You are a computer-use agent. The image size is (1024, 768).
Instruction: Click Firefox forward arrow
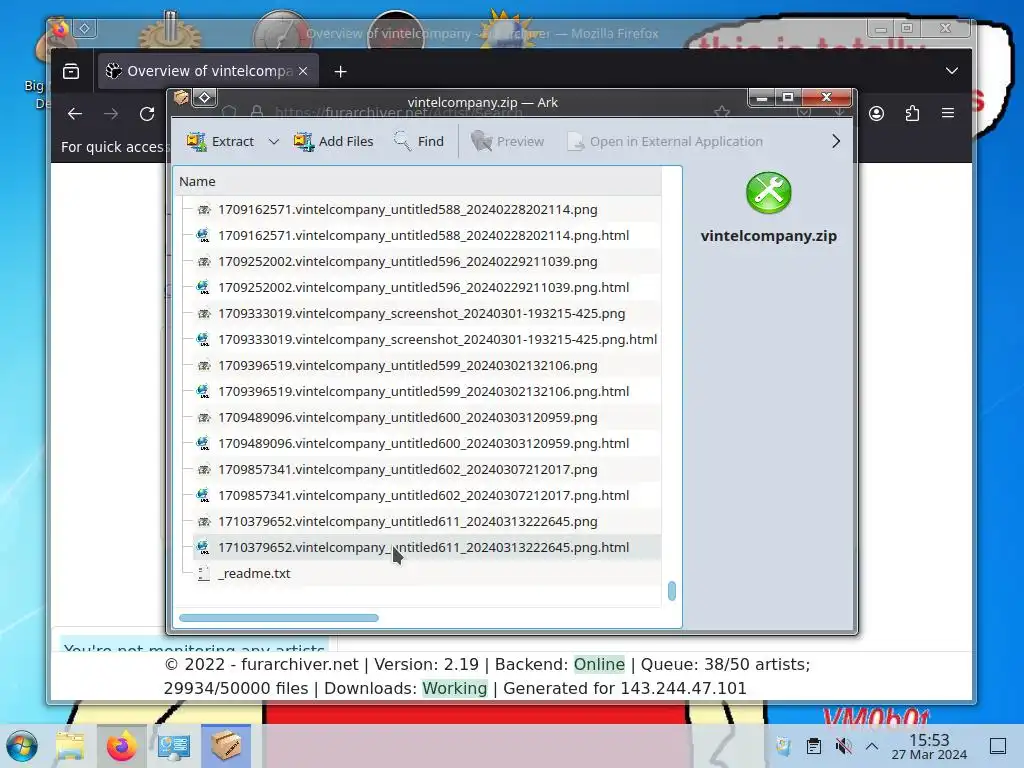pyautogui.click(x=111, y=114)
